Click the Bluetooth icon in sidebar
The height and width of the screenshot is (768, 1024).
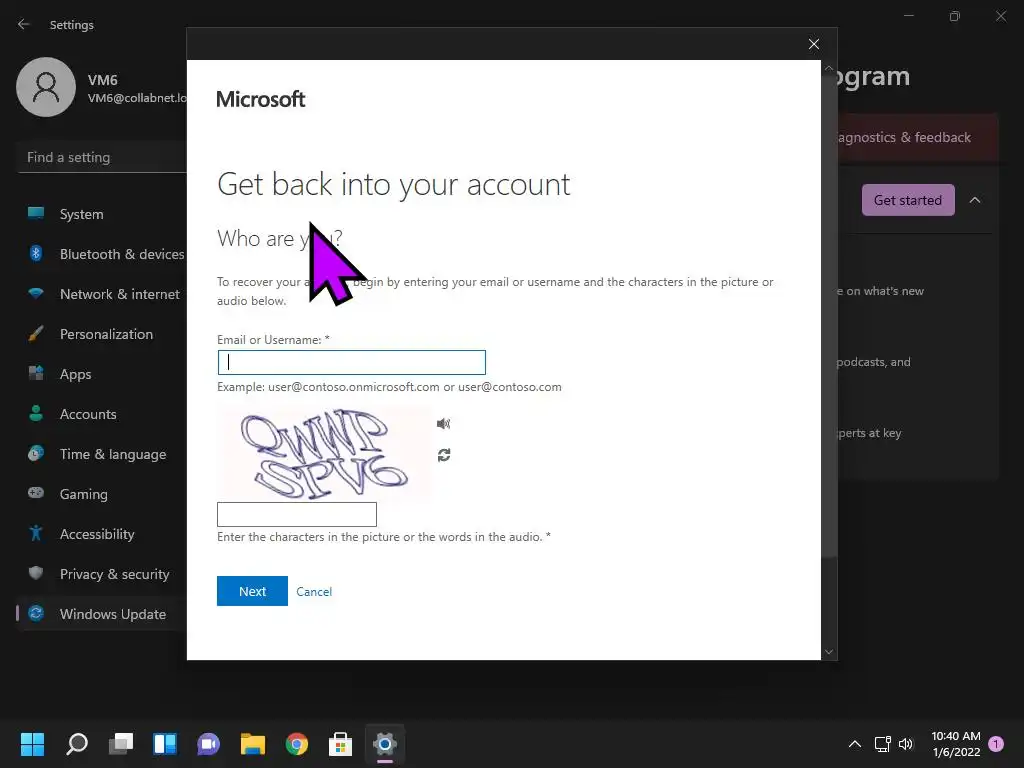pyautogui.click(x=36, y=253)
